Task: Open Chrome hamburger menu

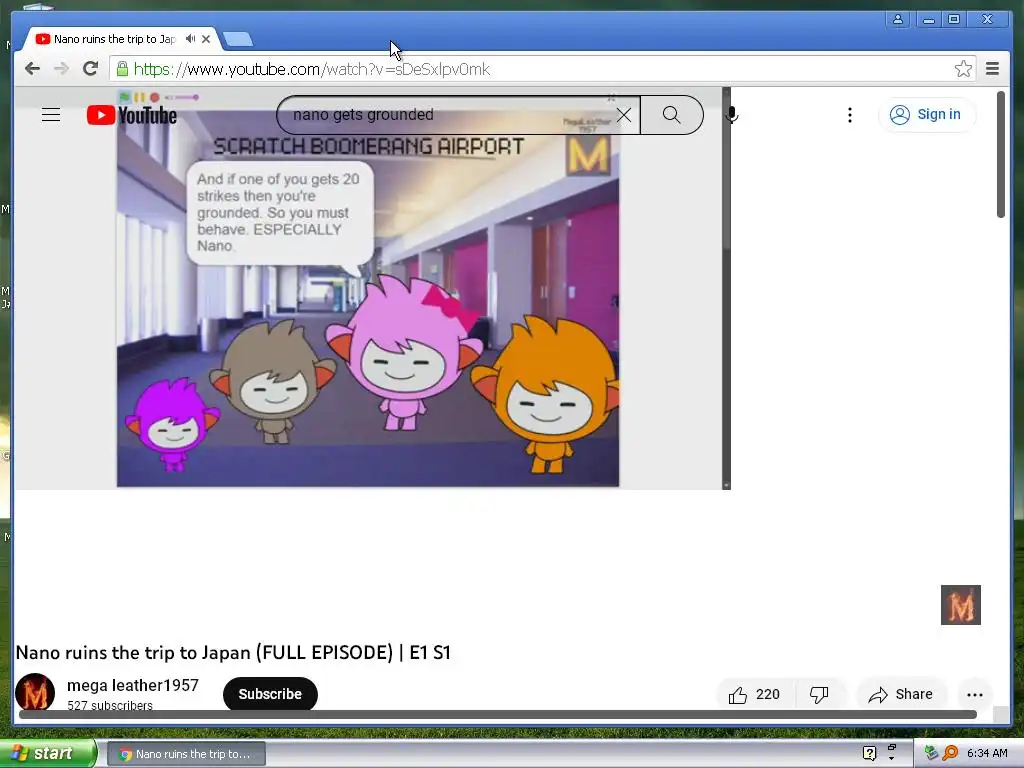Action: point(992,69)
